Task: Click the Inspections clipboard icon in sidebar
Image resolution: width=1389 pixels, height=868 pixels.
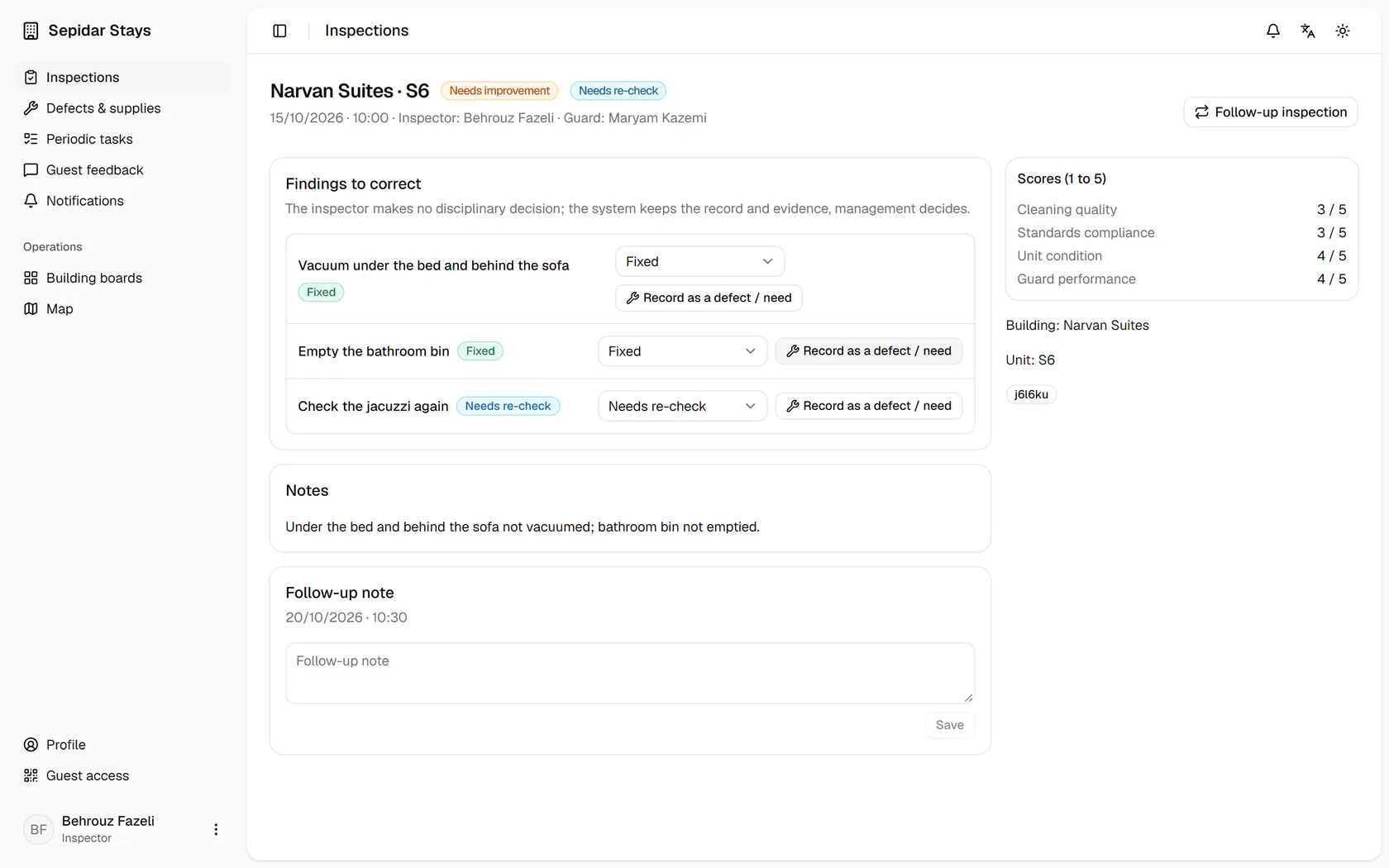Action: point(31,77)
